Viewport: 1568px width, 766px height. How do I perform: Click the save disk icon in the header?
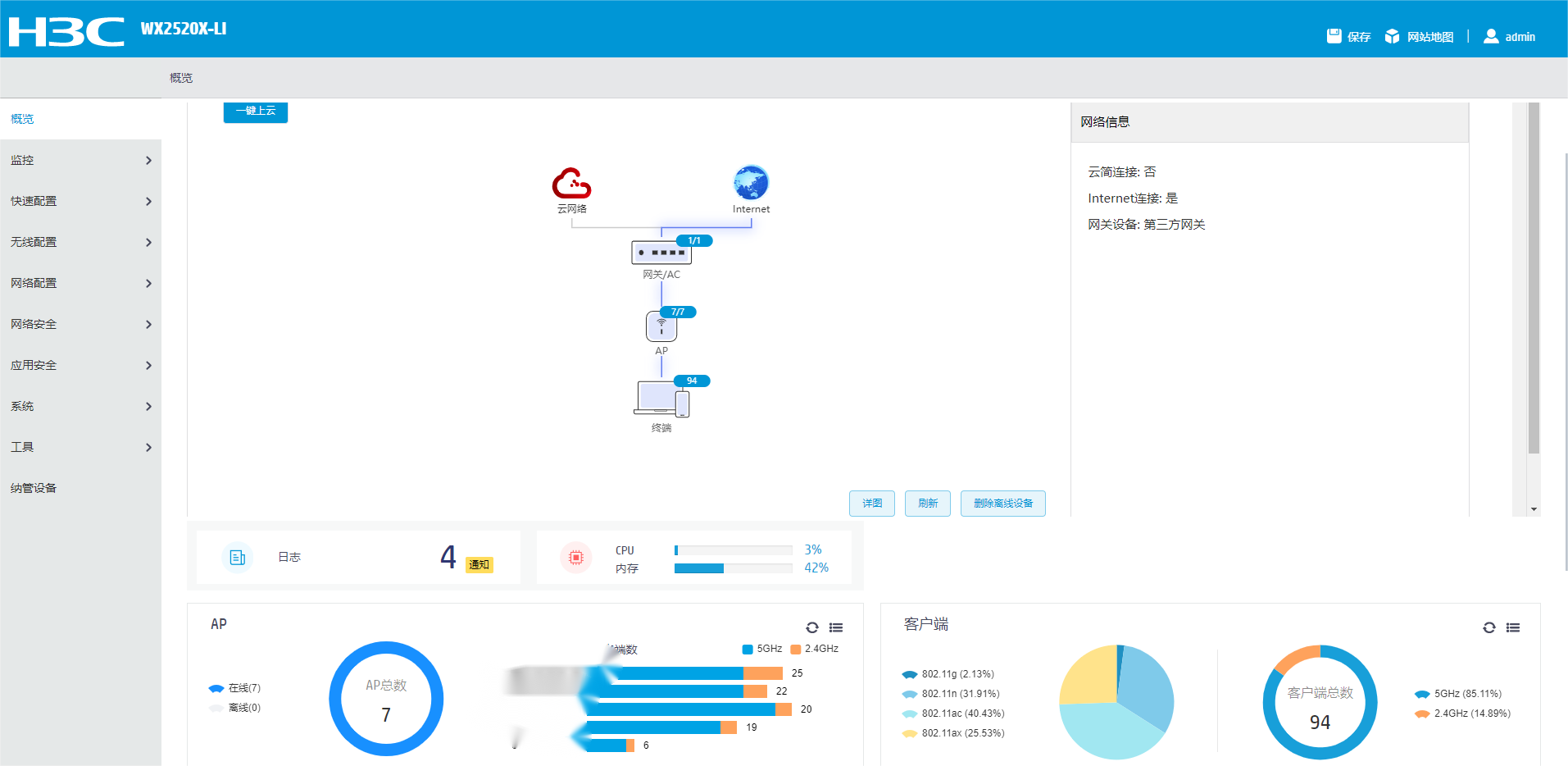1334,36
